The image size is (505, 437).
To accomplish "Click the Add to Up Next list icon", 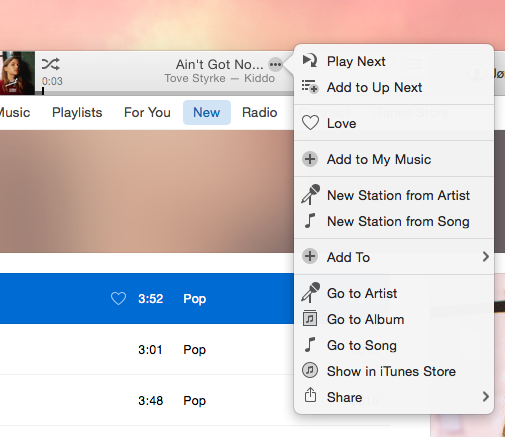I will tap(310, 87).
